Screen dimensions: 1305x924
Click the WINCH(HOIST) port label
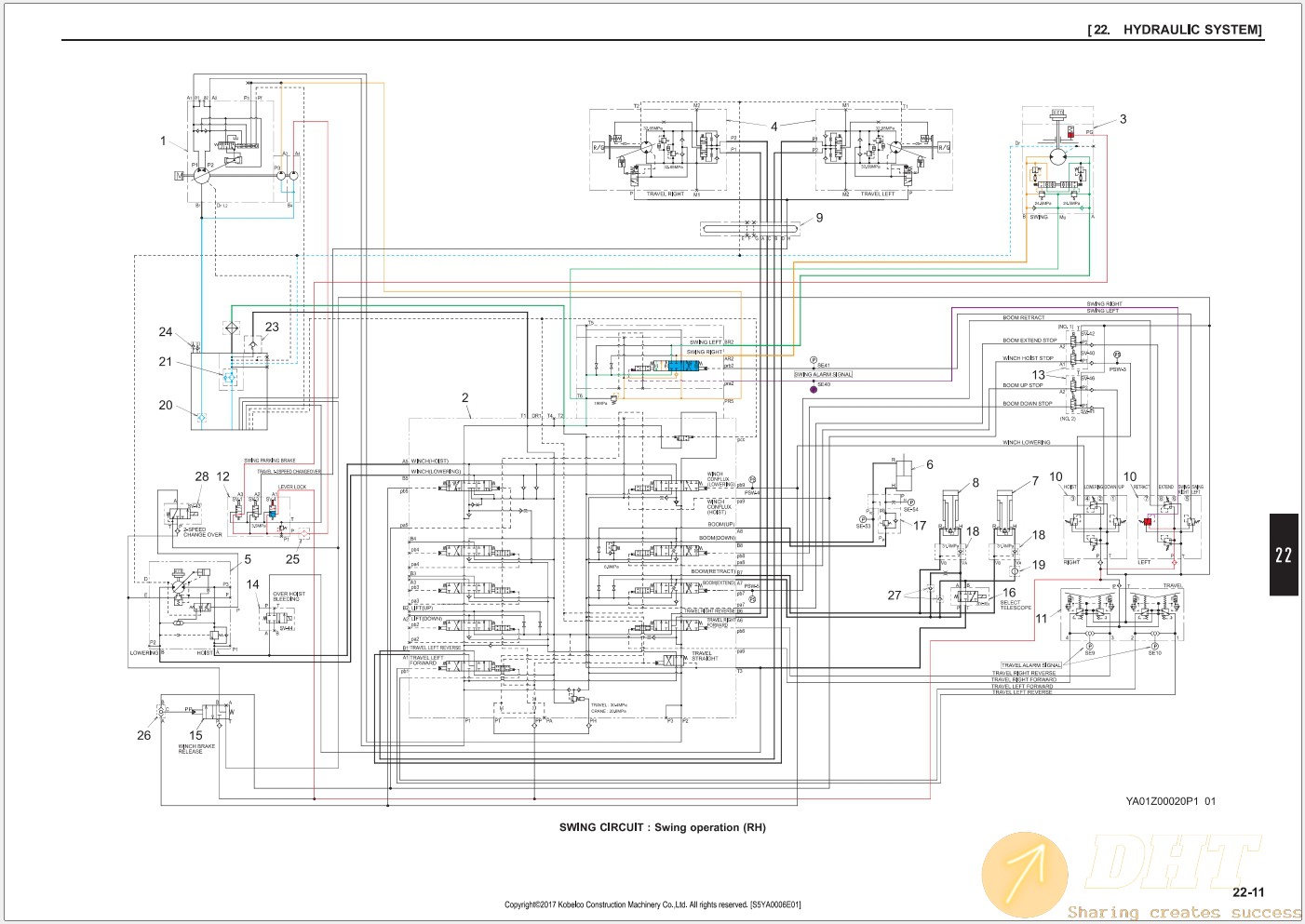tap(429, 462)
